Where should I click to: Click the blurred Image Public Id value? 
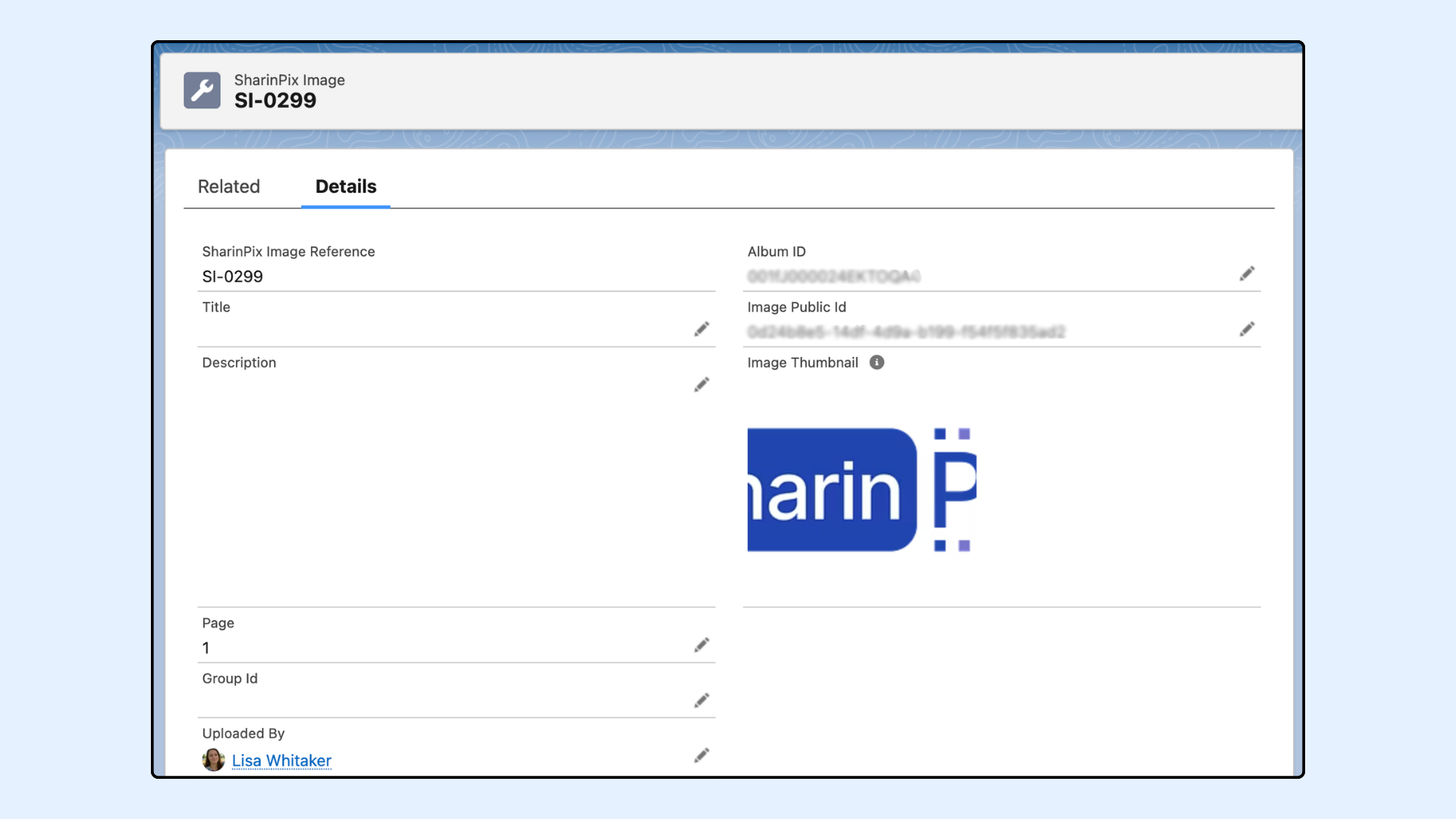[x=905, y=332]
